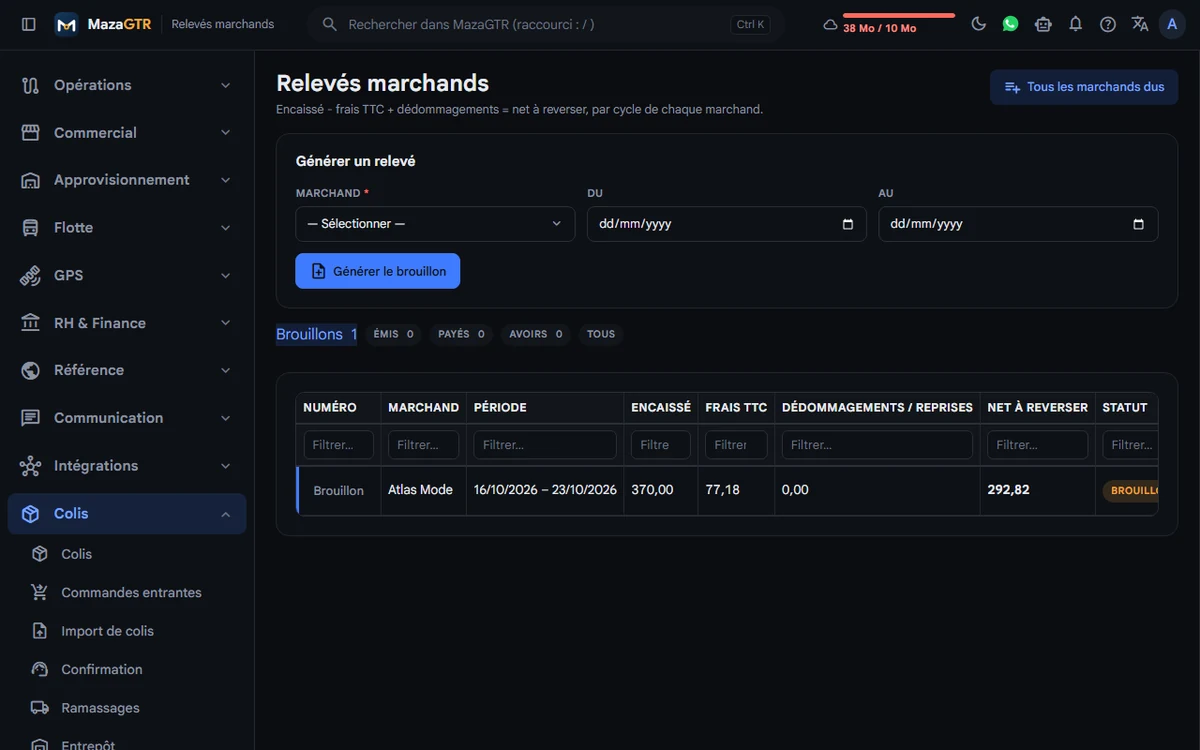
Task: Open the user avatar A menu
Action: [x=1172, y=24]
